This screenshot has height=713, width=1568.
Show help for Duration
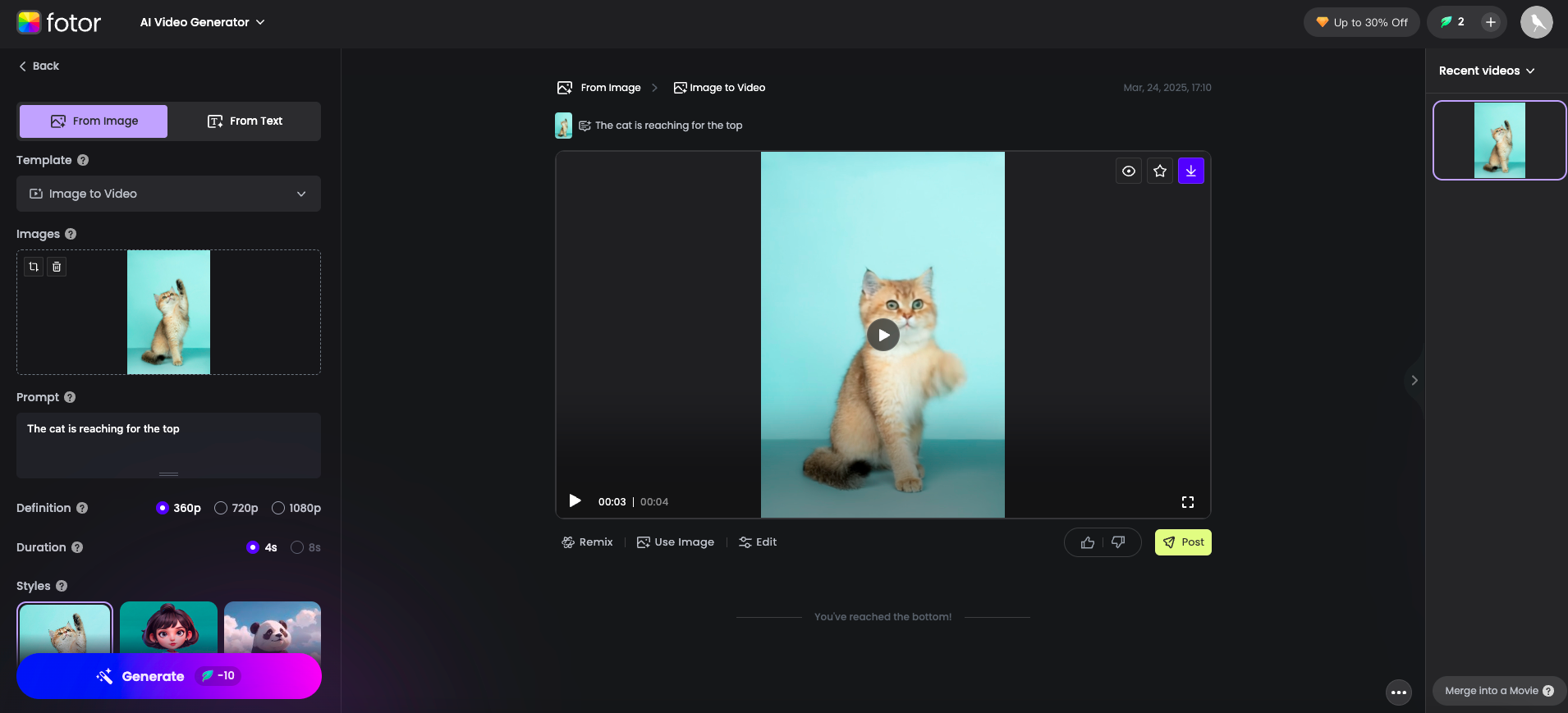click(77, 547)
